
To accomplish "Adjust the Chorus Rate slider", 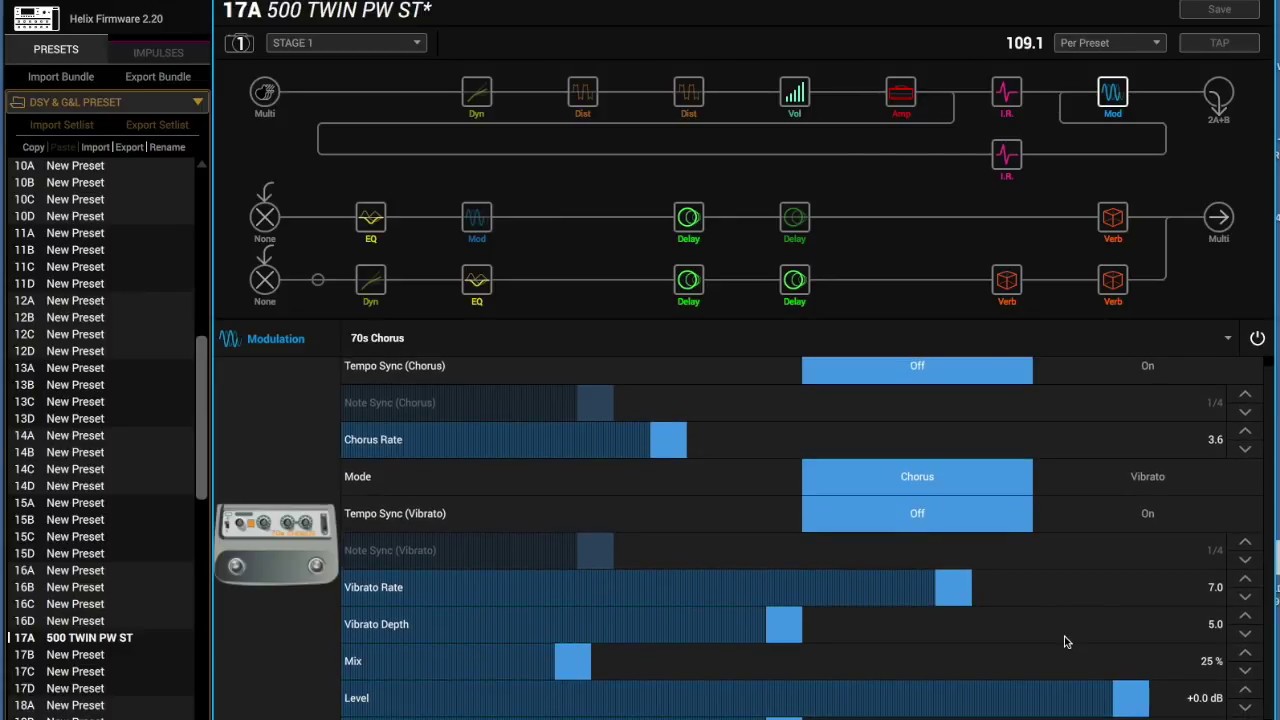I will pos(668,440).
